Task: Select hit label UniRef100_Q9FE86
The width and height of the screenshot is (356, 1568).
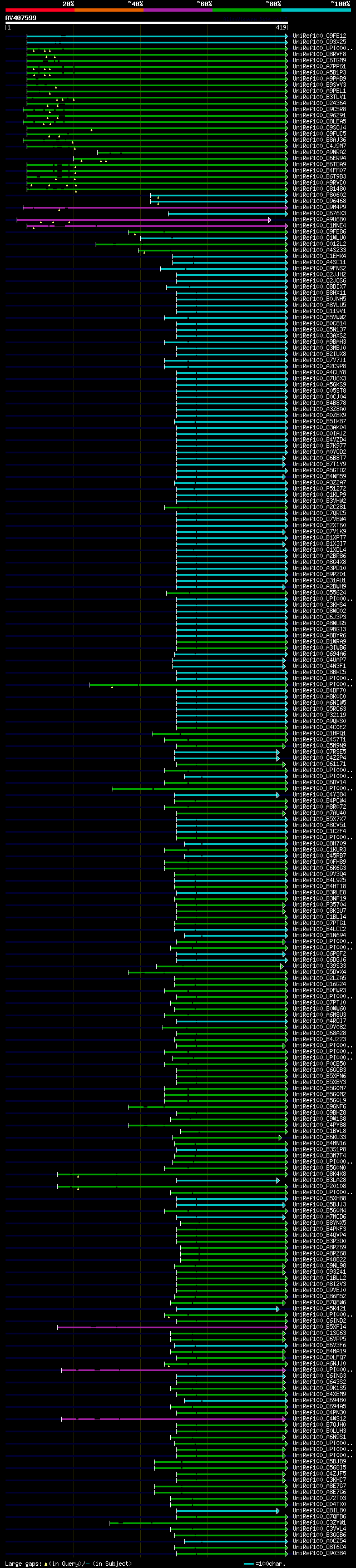Action: tap(319, 232)
